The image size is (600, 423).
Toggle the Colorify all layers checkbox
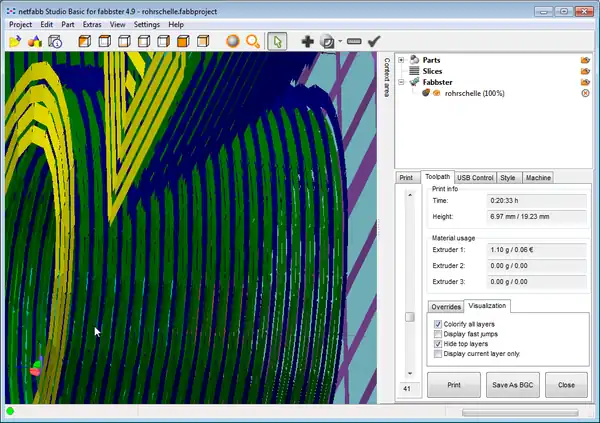click(x=438, y=324)
